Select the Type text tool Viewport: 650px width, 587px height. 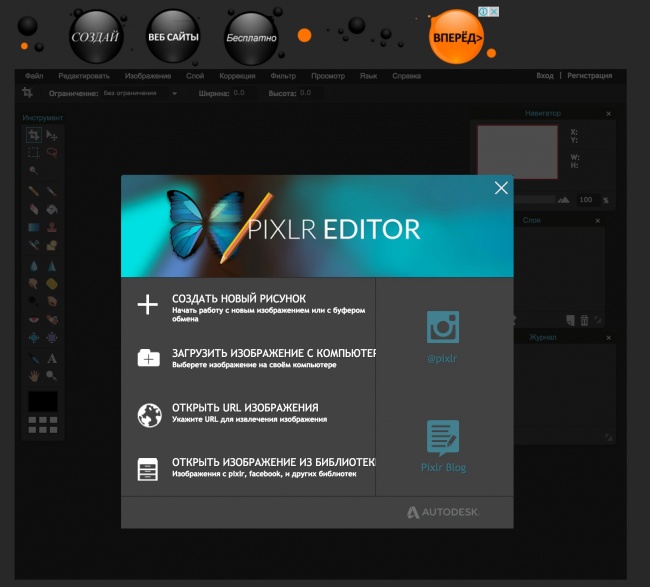[52, 358]
